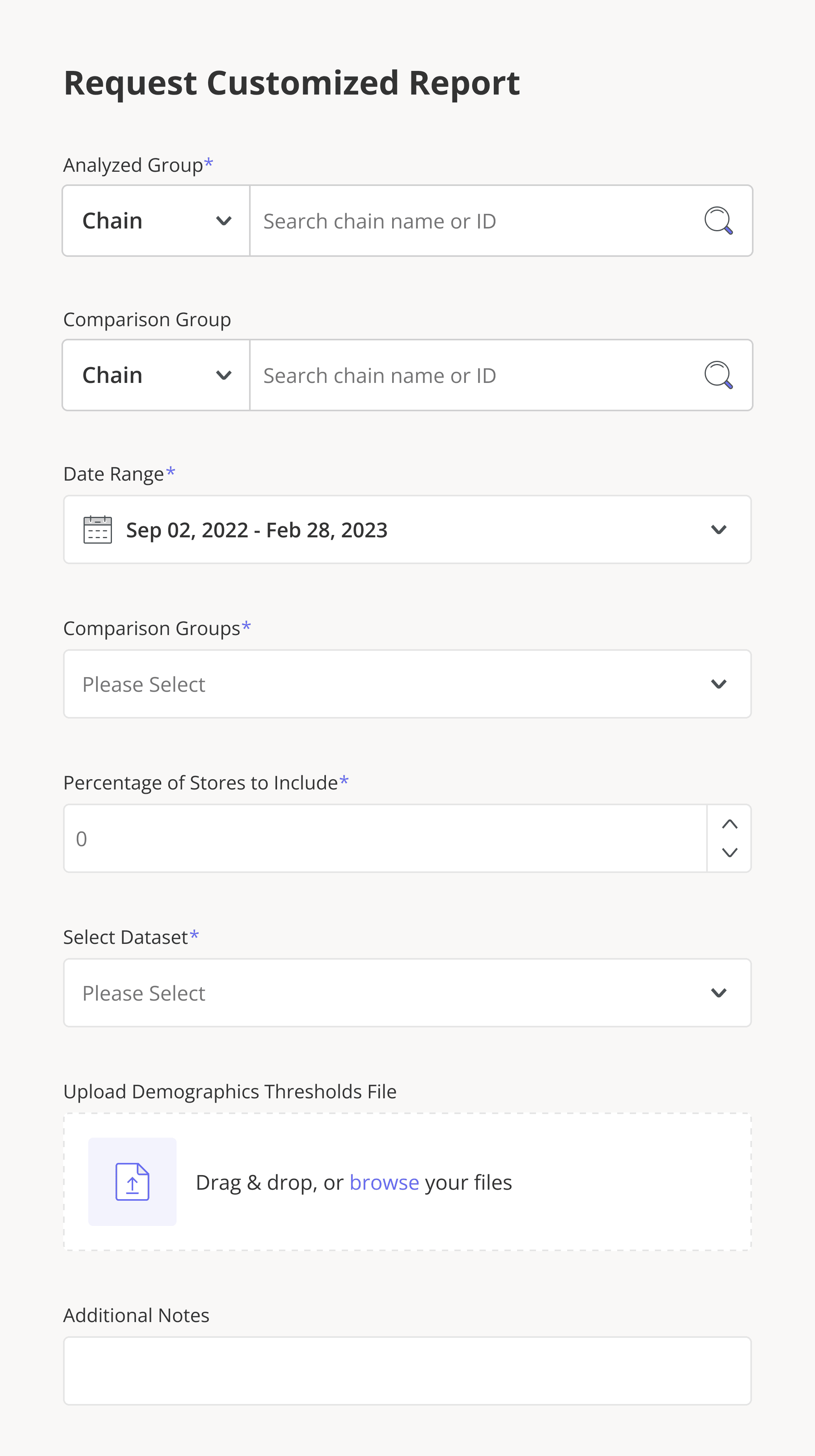The height and width of the screenshot is (1456, 815).
Task: Click the file upload icon in the drop zone
Action: [x=132, y=1181]
